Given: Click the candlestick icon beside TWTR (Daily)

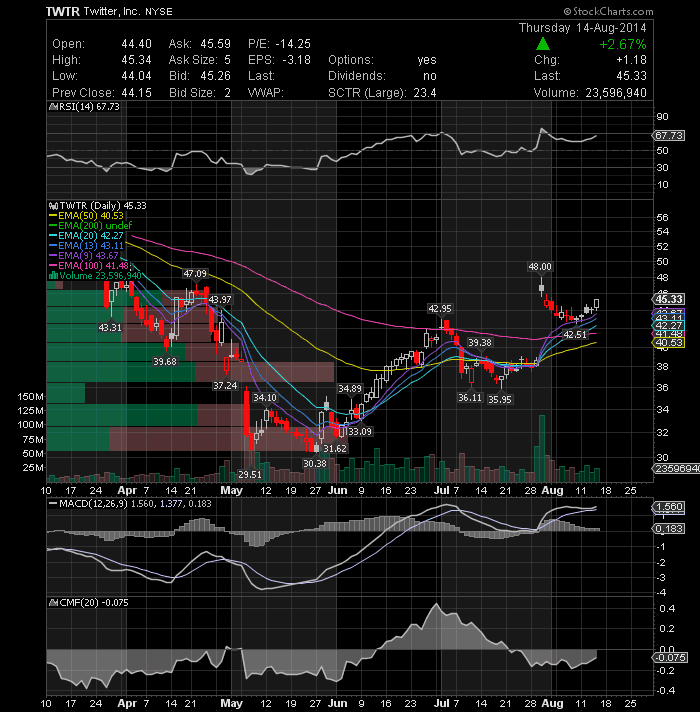Looking at the screenshot, I should pyautogui.click(x=54, y=206).
